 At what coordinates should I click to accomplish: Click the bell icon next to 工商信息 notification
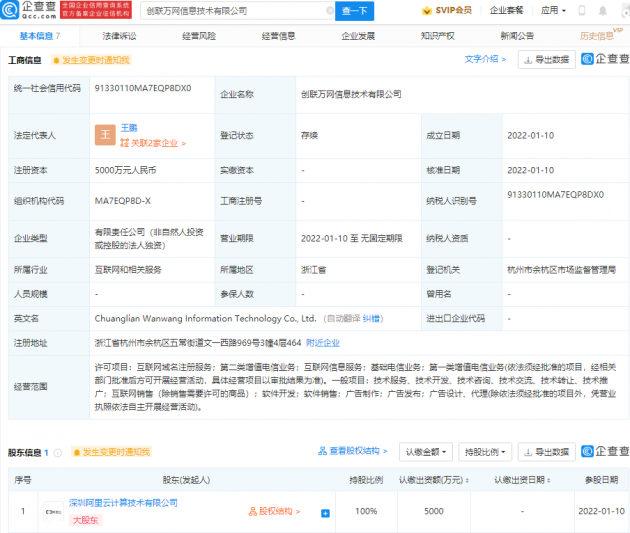(x=56, y=60)
